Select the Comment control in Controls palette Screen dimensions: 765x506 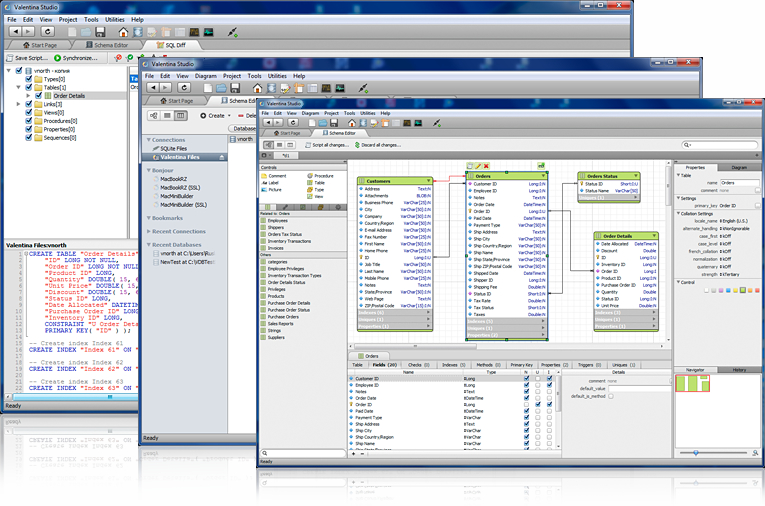(x=274, y=176)
